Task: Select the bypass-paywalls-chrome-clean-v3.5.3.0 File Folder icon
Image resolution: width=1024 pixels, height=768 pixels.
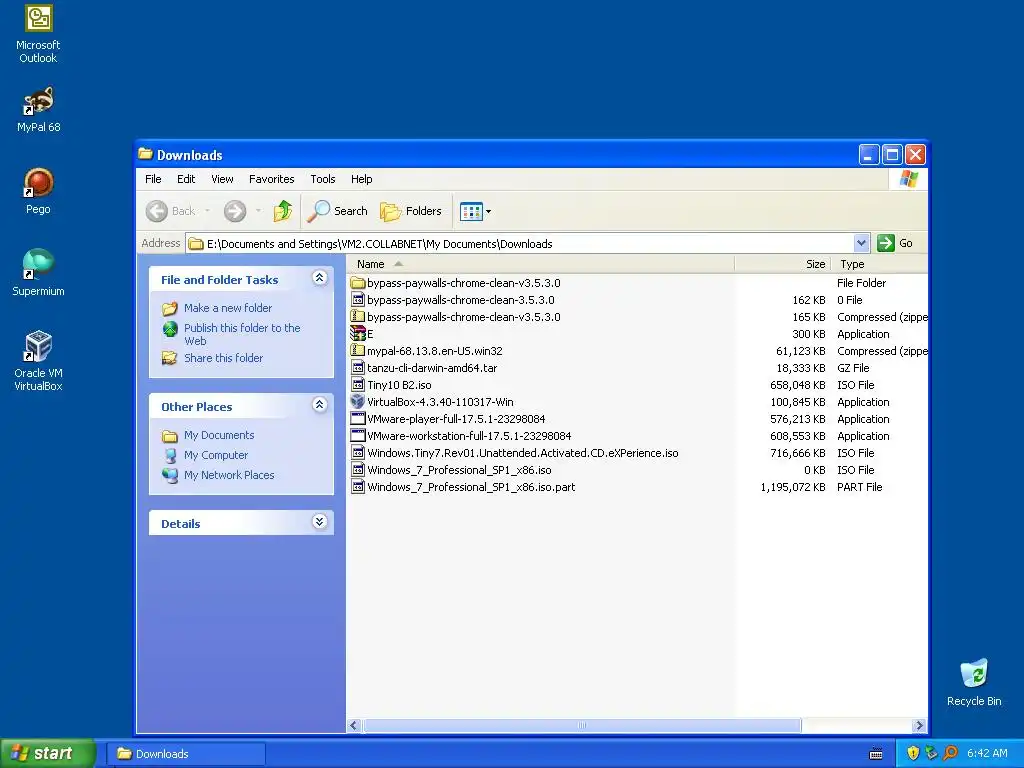Action: point(357,283)
